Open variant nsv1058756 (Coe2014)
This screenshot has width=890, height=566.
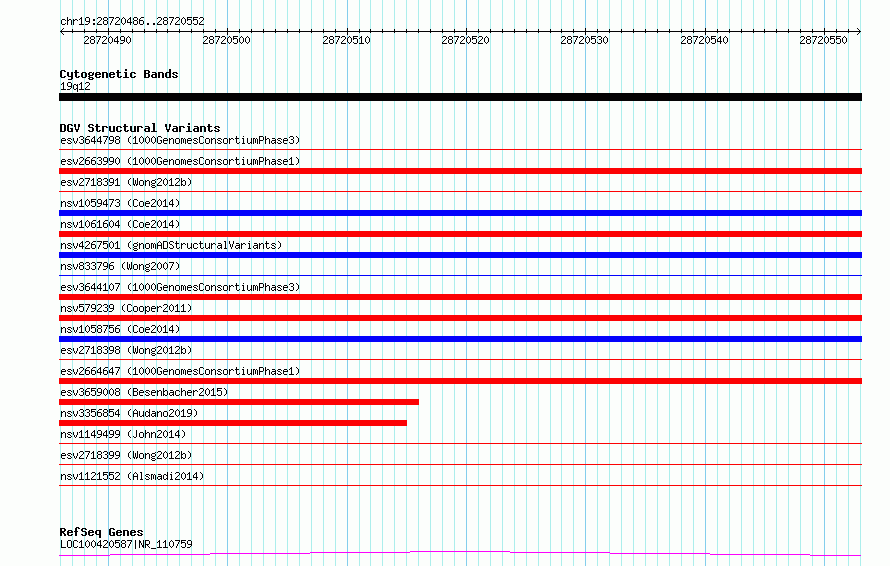[x=120, y=329]
